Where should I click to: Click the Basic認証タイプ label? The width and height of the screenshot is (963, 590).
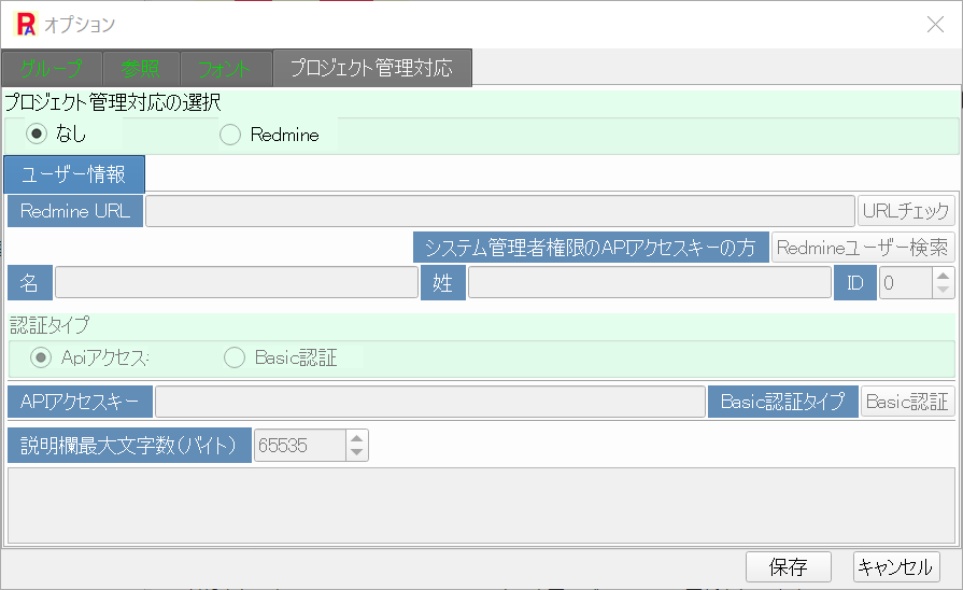pos(783,402)
